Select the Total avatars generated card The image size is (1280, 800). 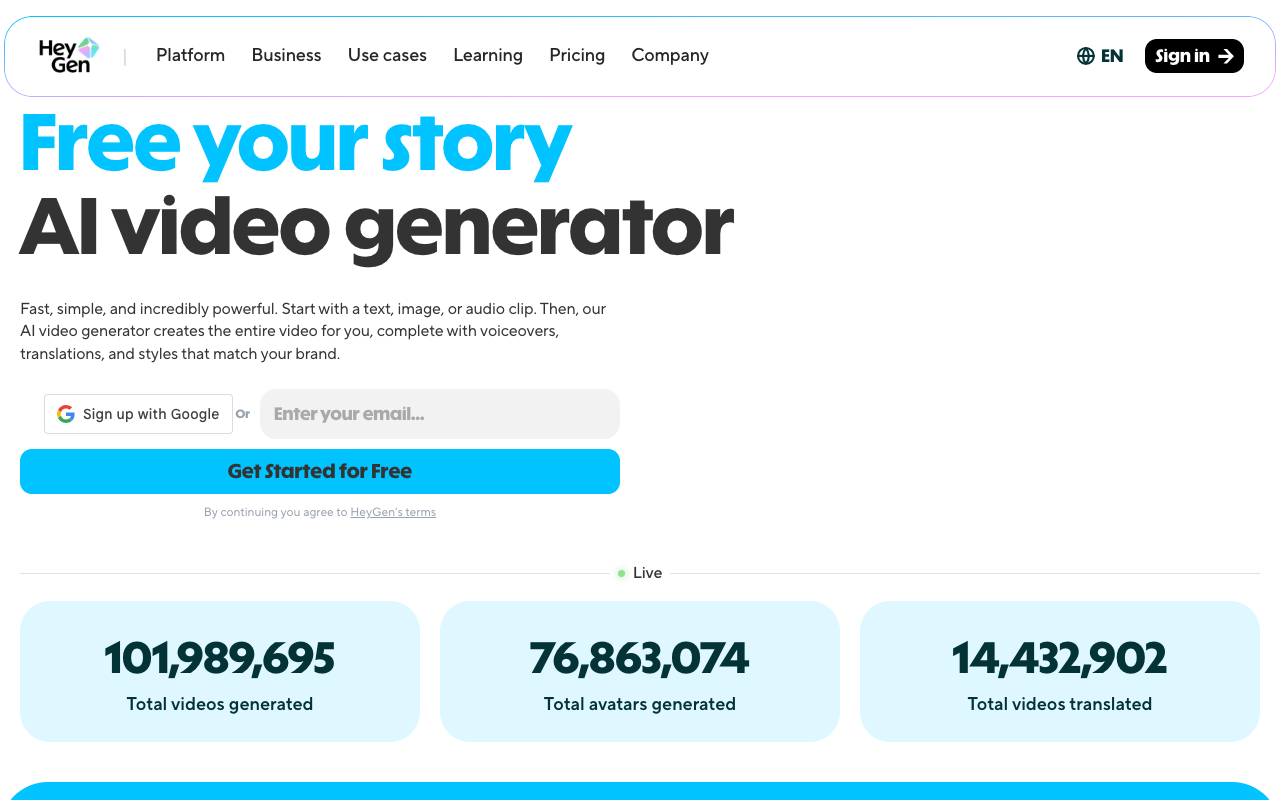[640, 671]
